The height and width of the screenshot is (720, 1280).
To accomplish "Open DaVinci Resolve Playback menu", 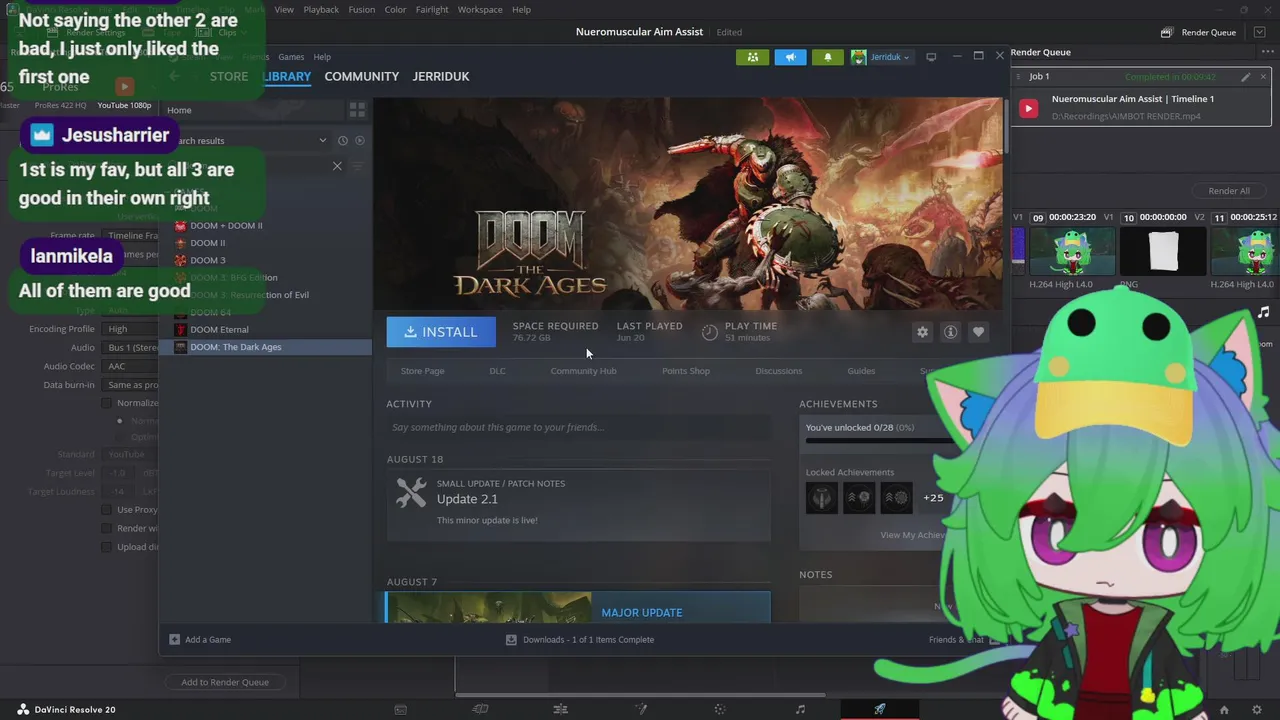I will point(321,10).
